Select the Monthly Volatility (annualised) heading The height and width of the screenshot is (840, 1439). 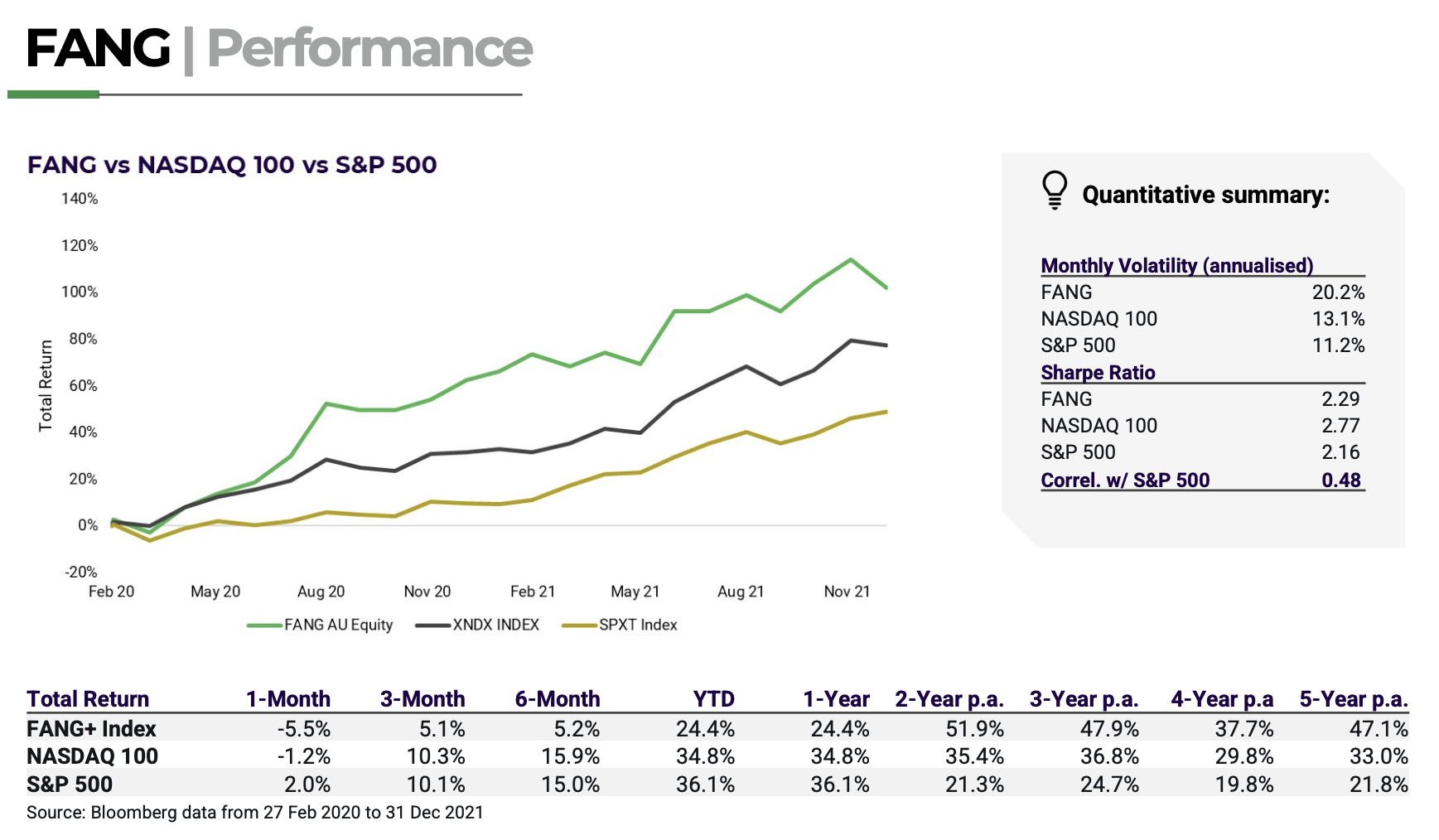pos(1176,266)
